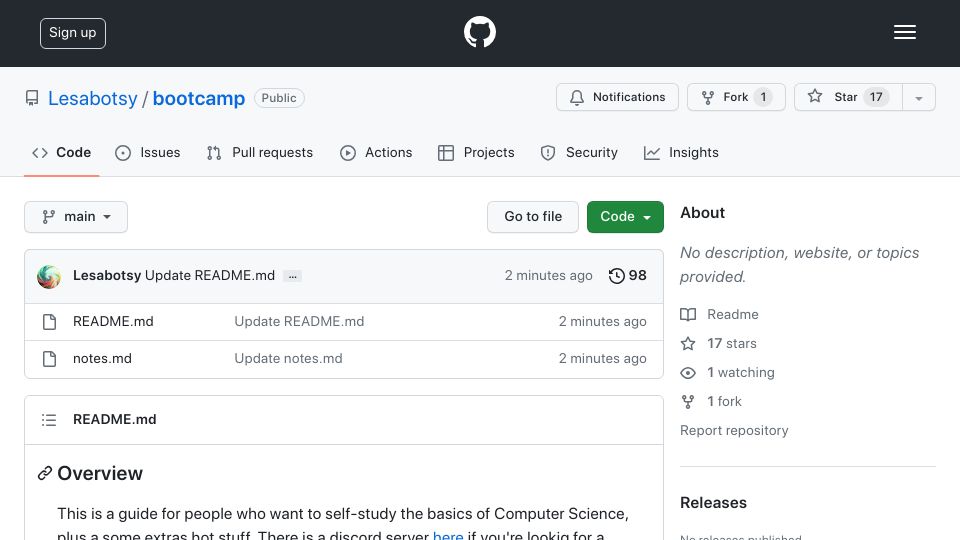Open the Update README.md commit in file row
This screenshot has width=960, height=540.
click(299, 321)
